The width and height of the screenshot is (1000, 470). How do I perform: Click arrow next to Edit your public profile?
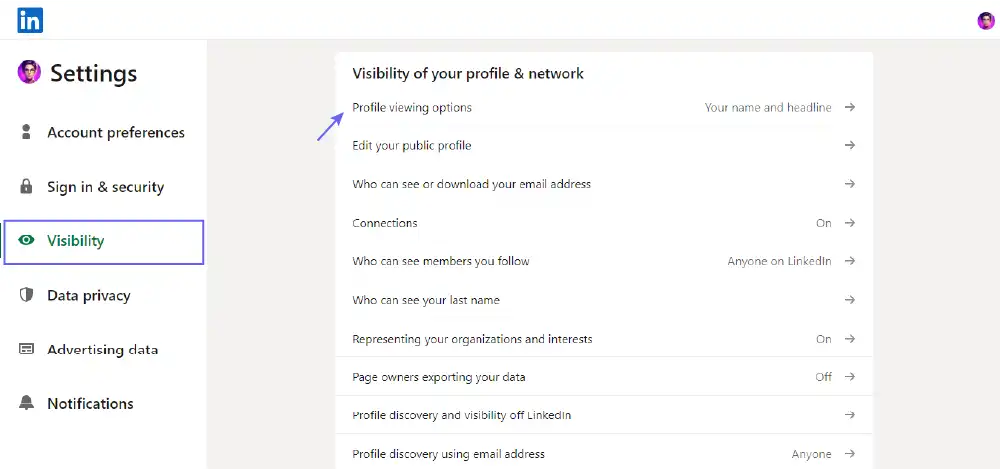click(x=849, y=146)
